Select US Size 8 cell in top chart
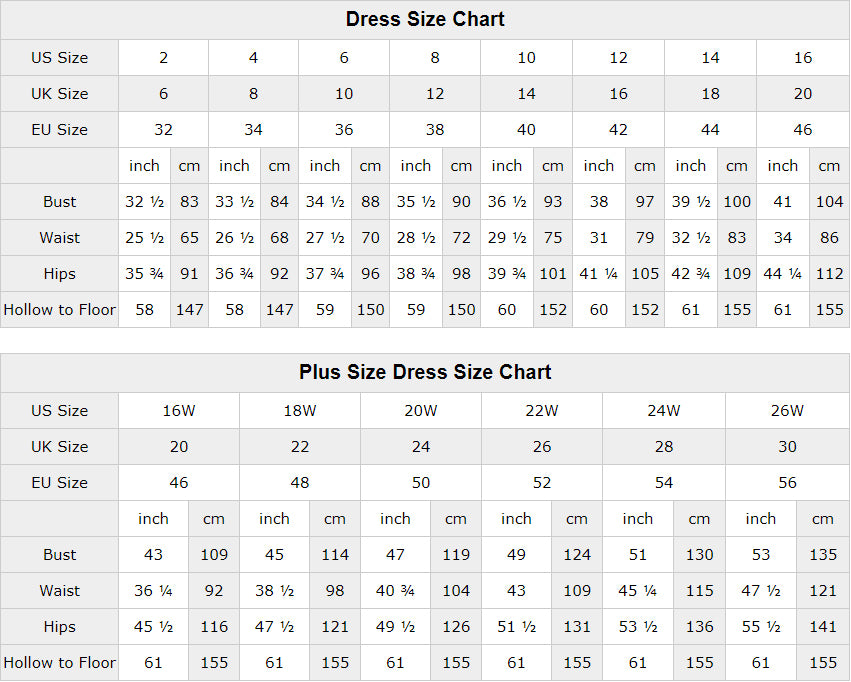 [x=435, y=58]
